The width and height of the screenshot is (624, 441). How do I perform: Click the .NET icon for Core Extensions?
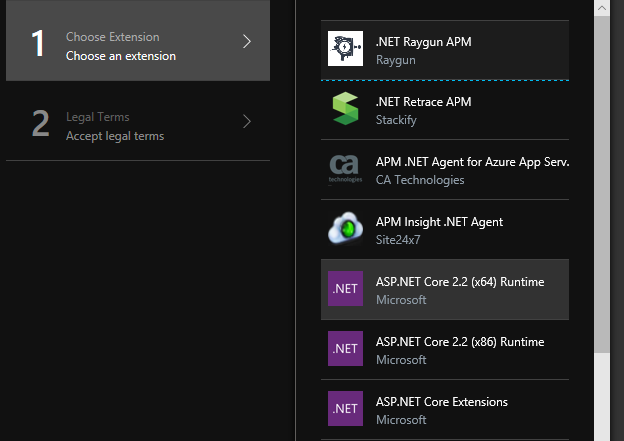click(345, 409)
